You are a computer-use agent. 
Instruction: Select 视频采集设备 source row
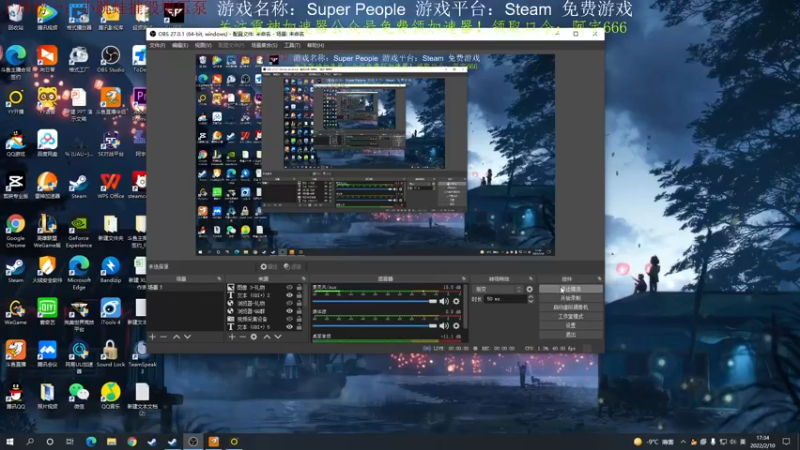coord(265,319)
